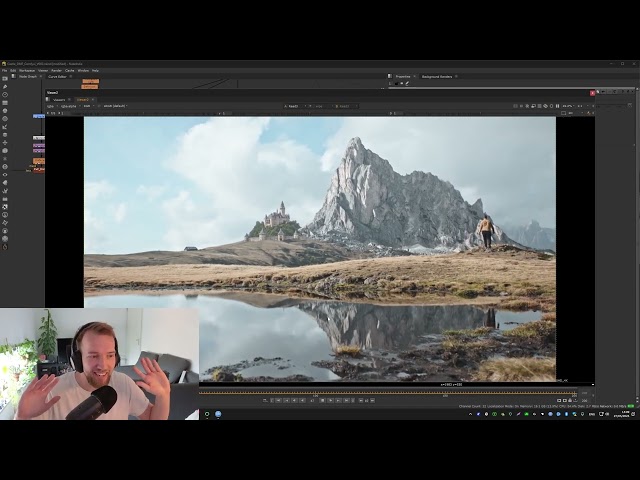
Task: Click the pencil icon in Properties panel
Action: [407, 83]
